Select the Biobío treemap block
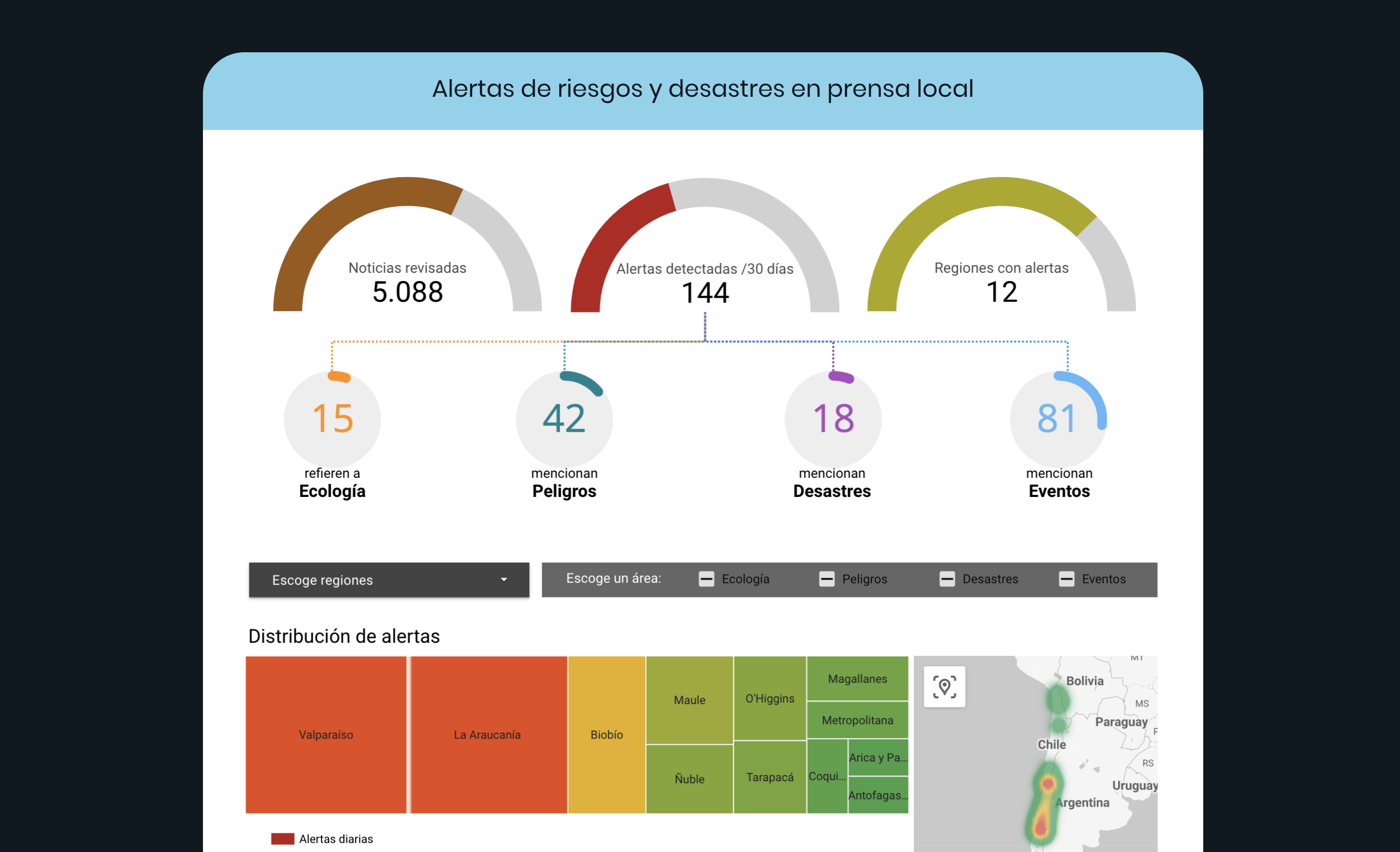This screenshot has width=1400, height=852. coord(607,735)
